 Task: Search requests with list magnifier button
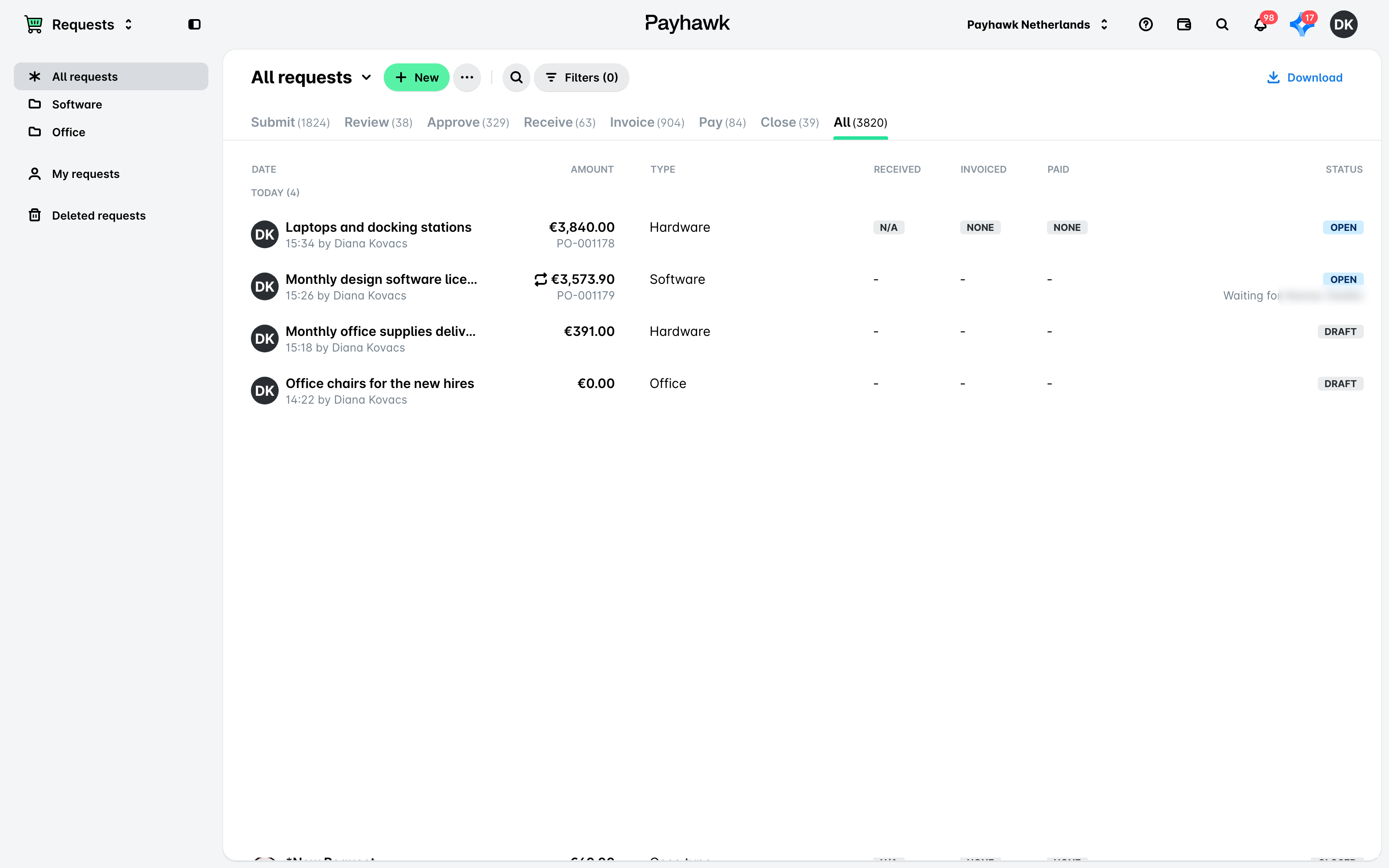[517, 78]
